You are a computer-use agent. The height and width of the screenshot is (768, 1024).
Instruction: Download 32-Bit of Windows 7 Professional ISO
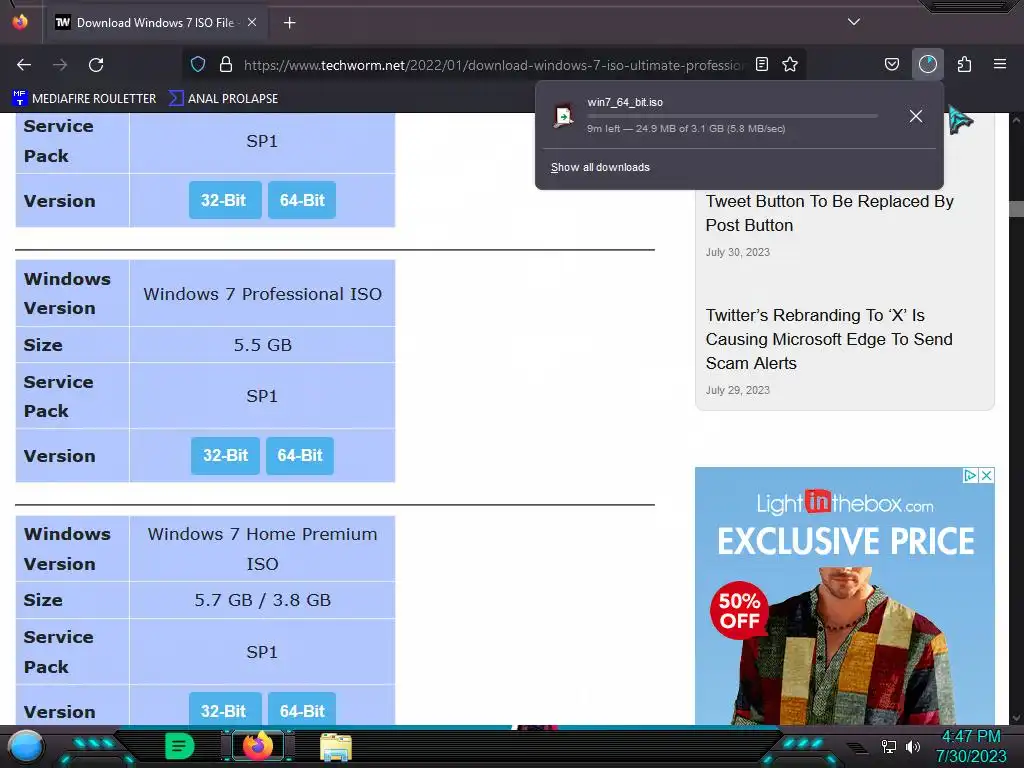pos(225,455)
